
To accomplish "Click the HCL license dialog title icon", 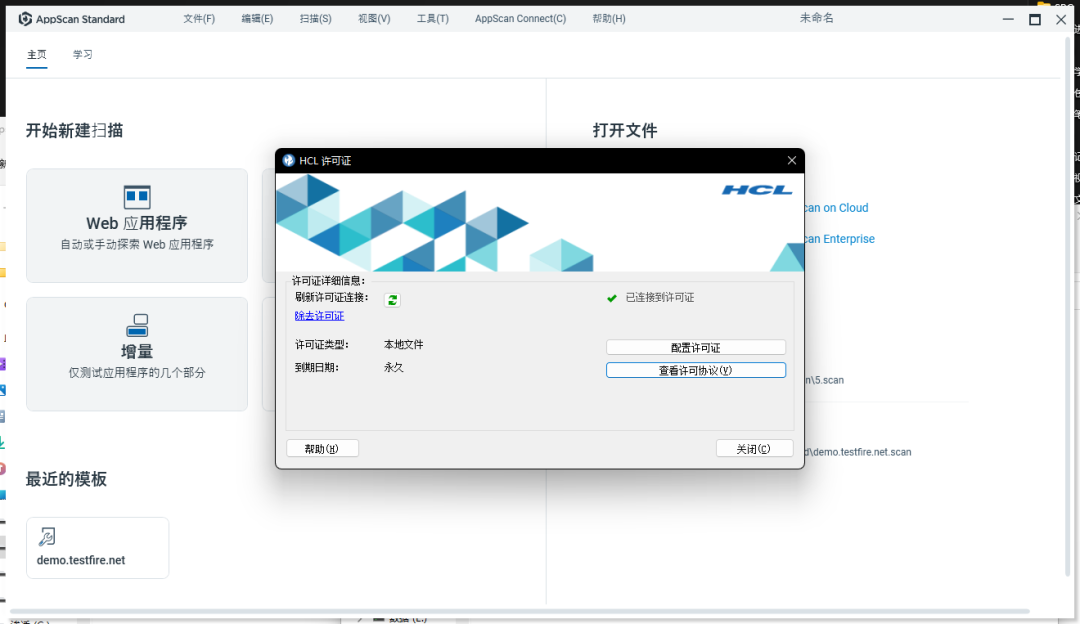I will coord(289,160).
